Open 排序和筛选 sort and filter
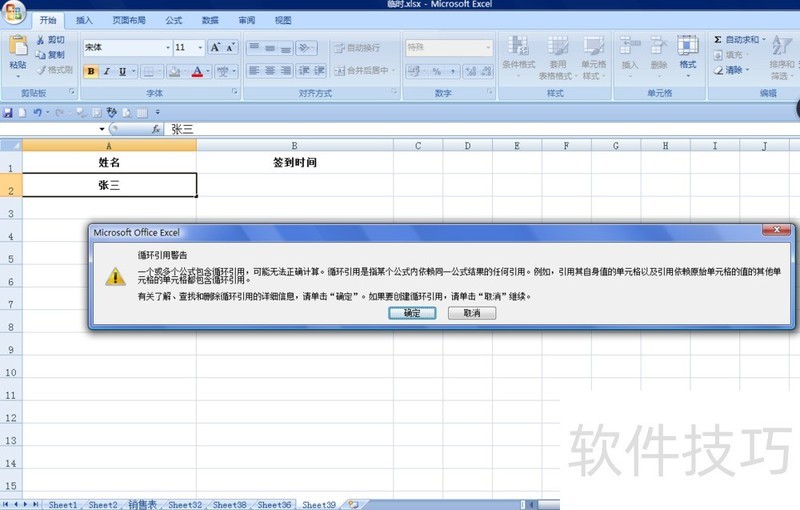 (782, 57)
